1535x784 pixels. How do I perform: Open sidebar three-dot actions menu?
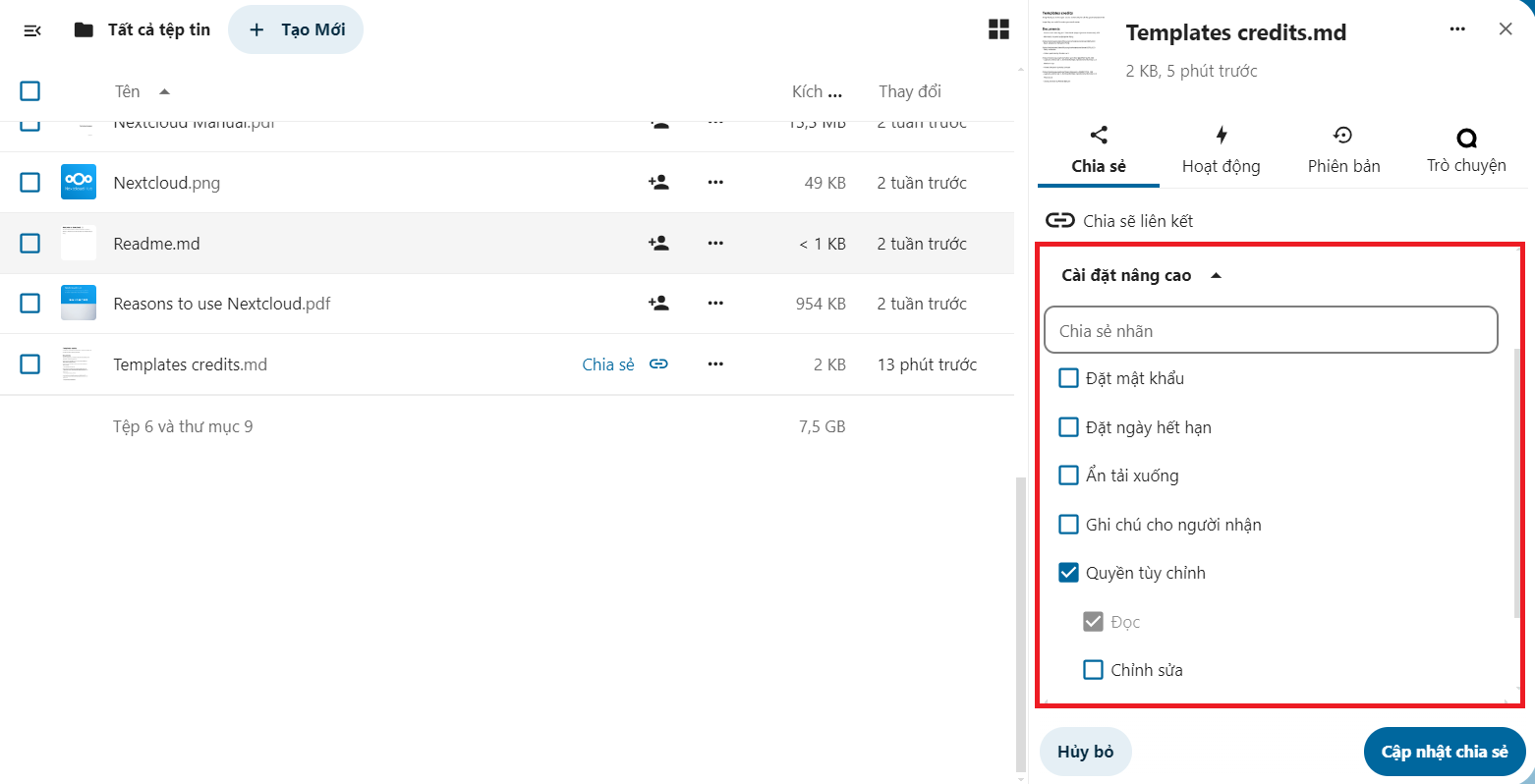(x=1457, y=29)
